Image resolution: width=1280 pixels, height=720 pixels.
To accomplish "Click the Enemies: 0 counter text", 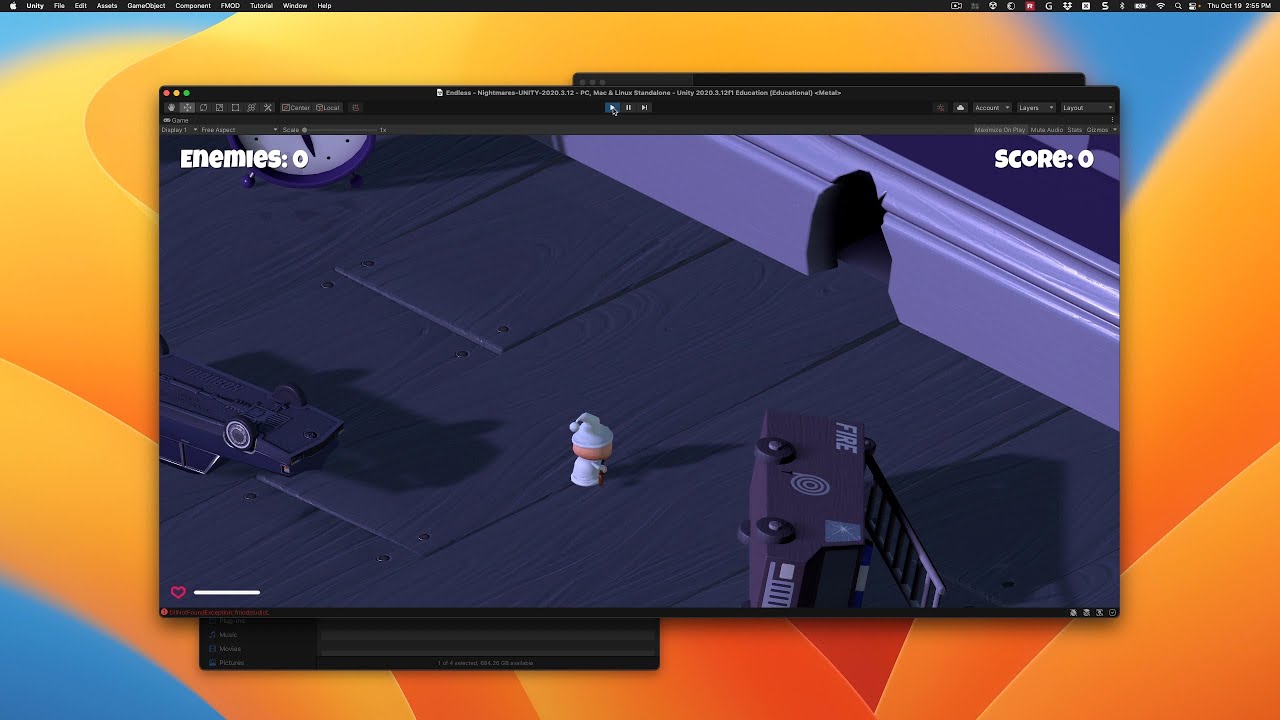I will point(244,159).
